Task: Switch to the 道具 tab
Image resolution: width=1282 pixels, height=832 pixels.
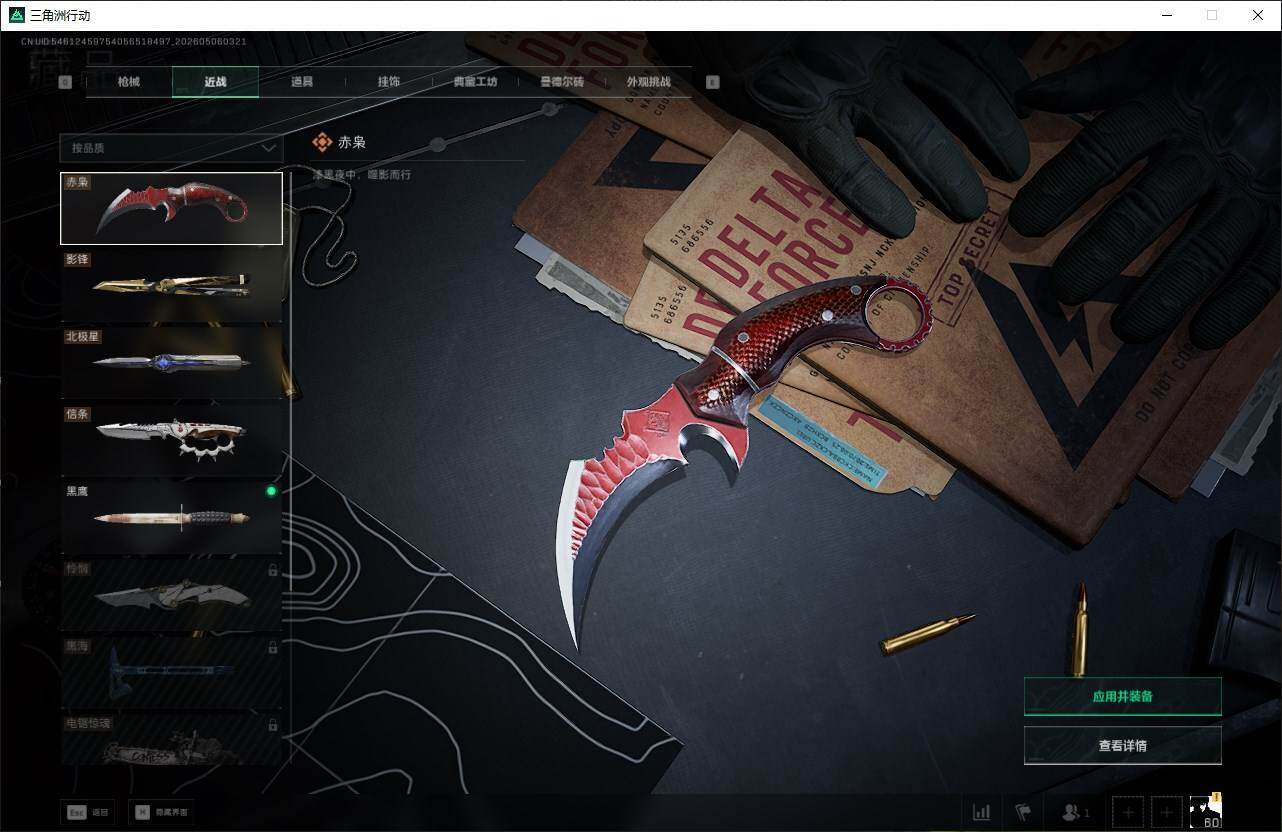Action: tap(302, 82)
